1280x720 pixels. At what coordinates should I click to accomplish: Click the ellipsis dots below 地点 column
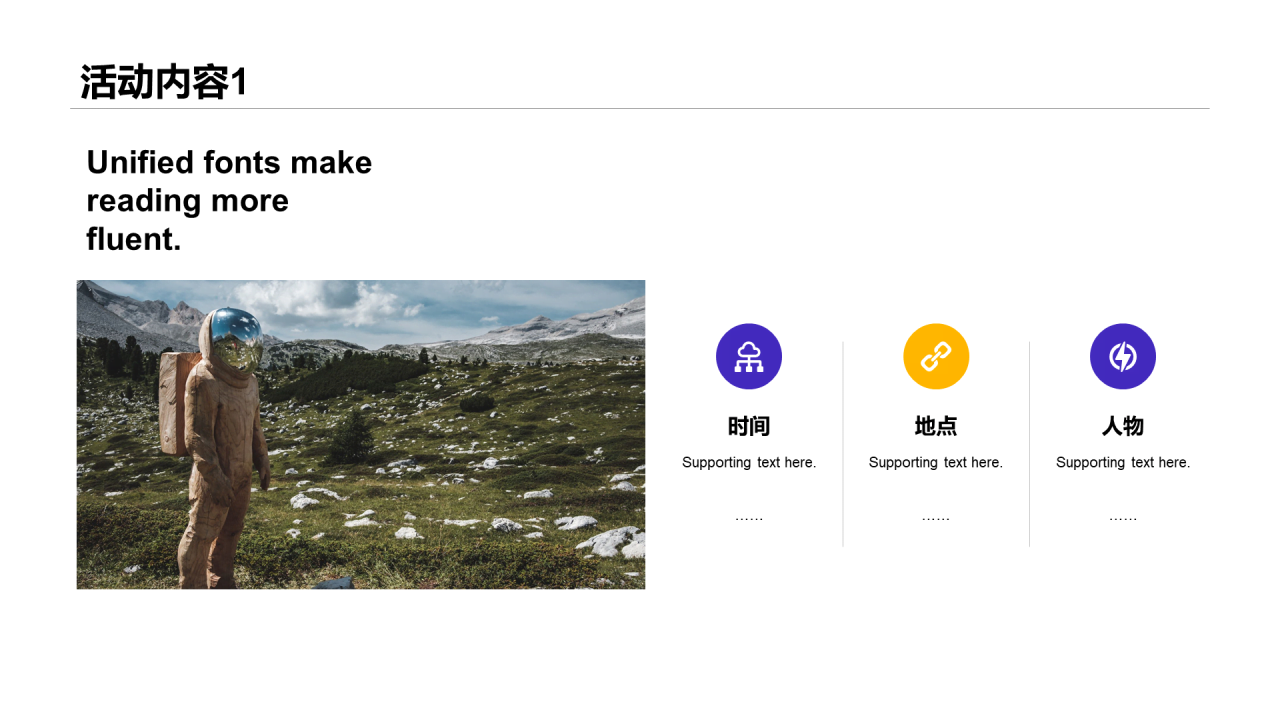936,518
